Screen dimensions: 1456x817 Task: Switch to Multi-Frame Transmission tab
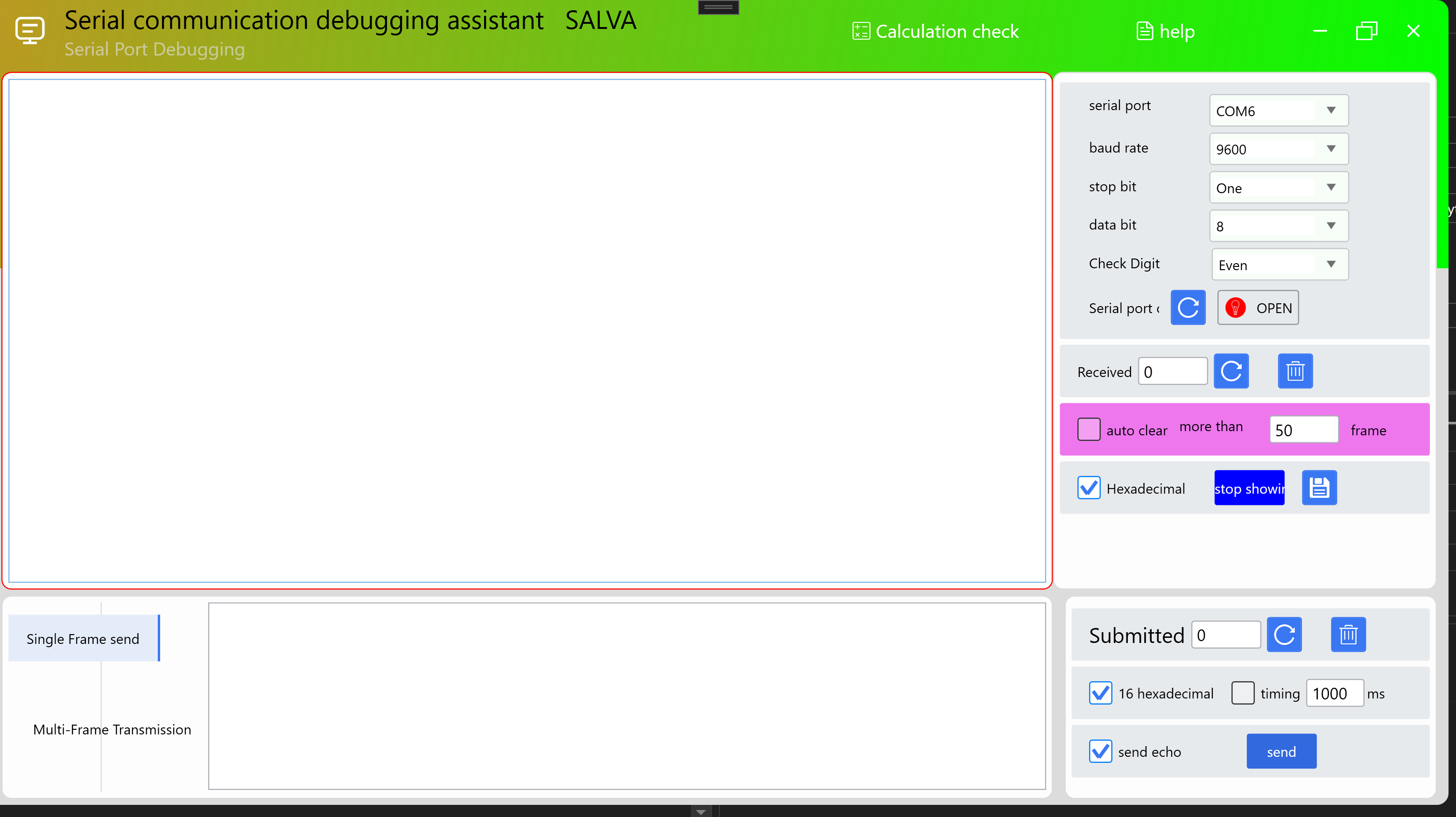[112, 729]
